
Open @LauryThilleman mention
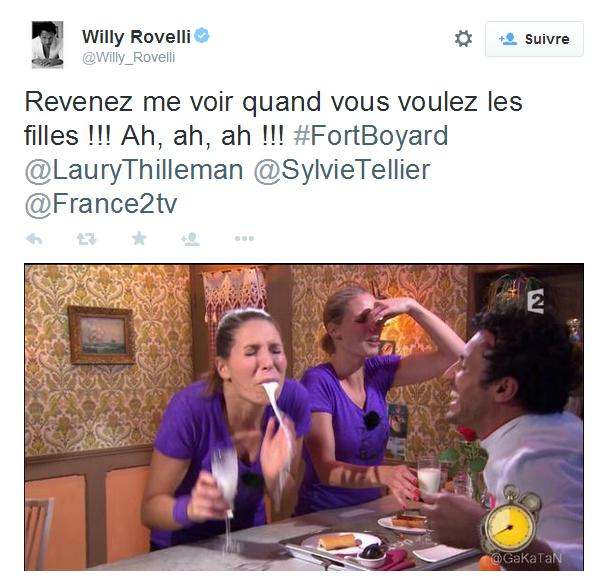click(134, 169)
